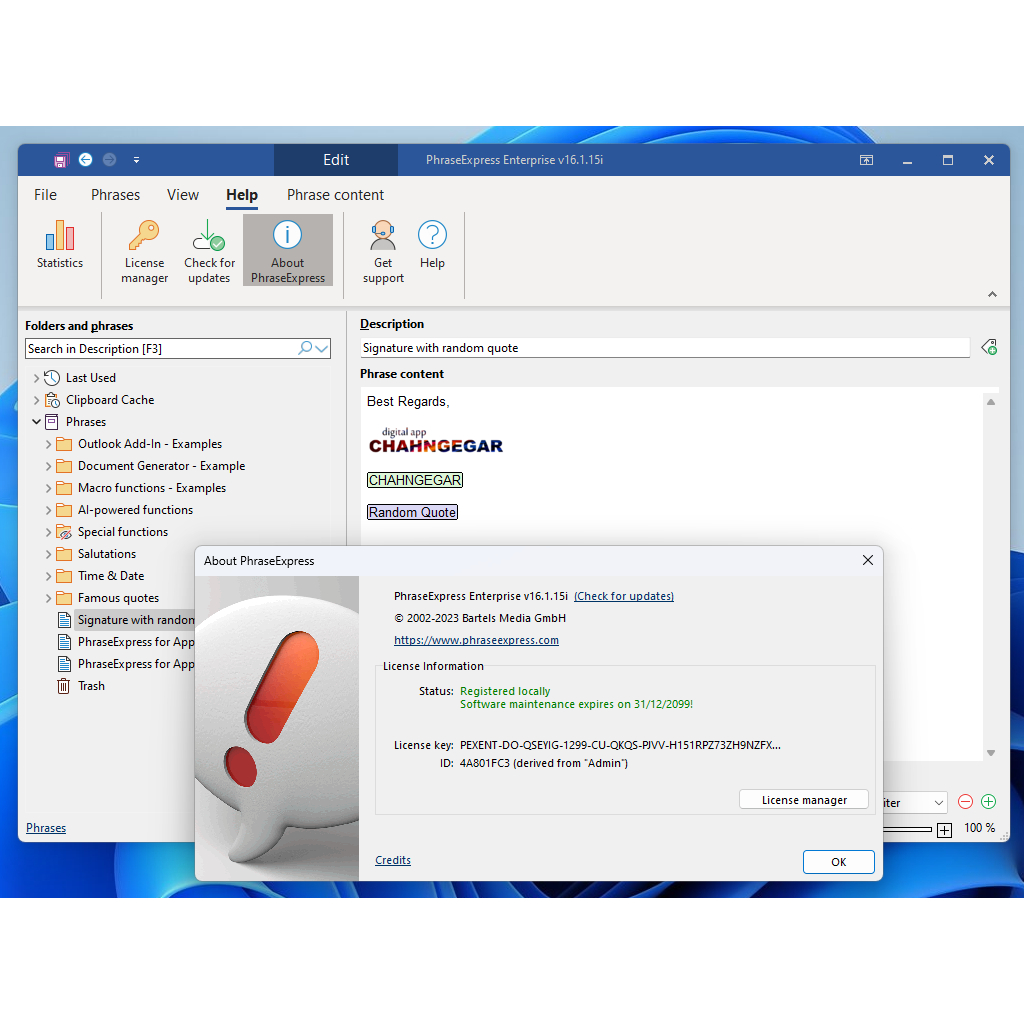Click the Edit tab in title bar
This screenshot has height=1024, width=1024.
pos(336,160)
